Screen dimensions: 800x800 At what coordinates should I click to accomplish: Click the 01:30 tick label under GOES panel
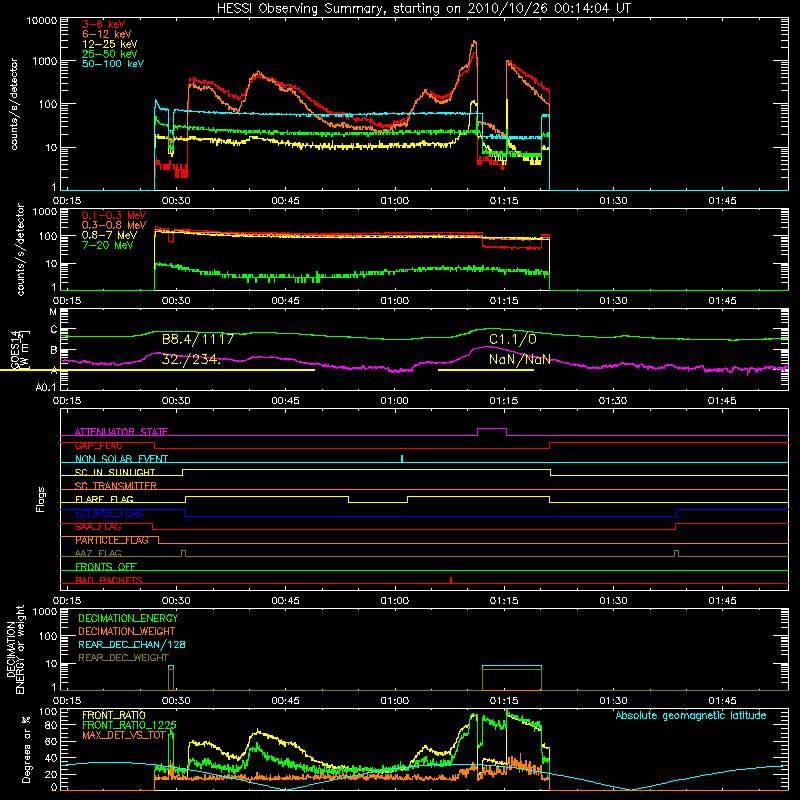613,401
